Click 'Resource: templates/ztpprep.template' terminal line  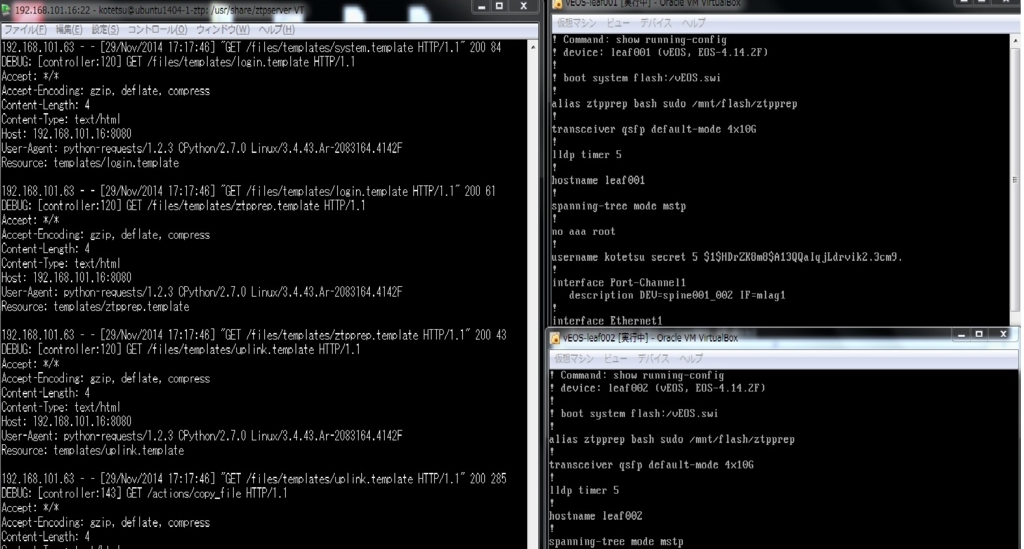click(x=95, y=306)
